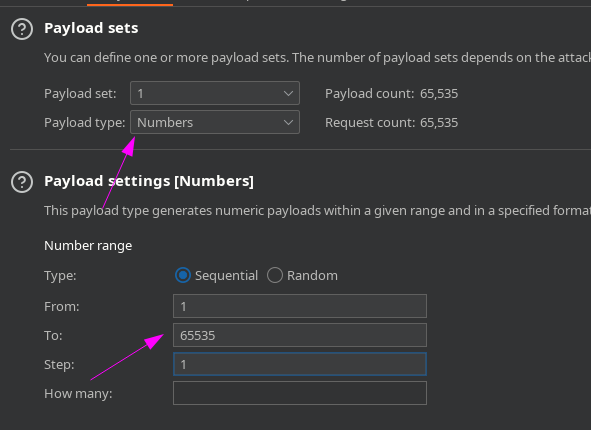Click the chevron arrow of Payload type combo

(x=288, y=122)
